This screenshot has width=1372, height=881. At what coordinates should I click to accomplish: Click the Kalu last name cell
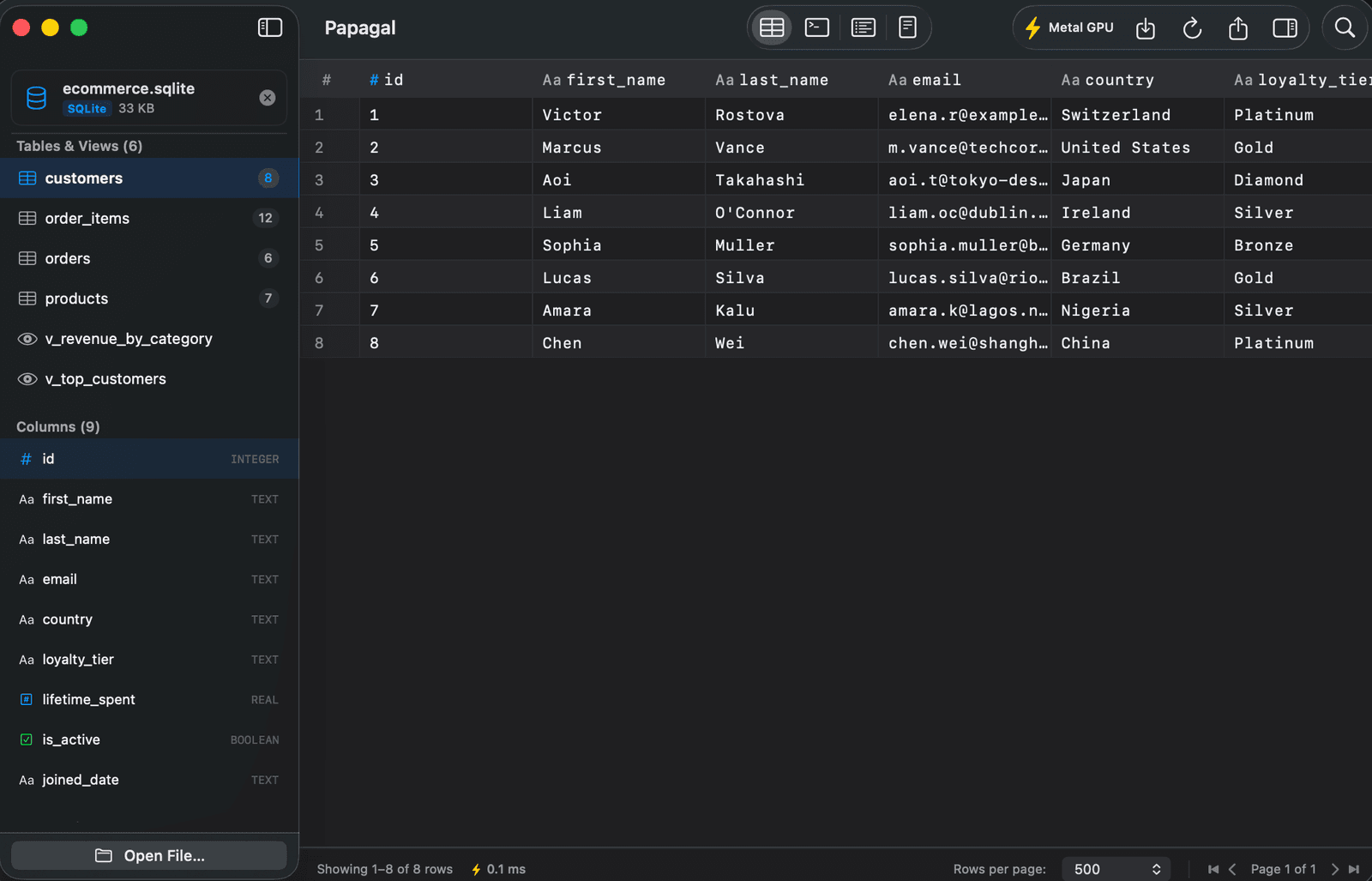pos(791,311)
